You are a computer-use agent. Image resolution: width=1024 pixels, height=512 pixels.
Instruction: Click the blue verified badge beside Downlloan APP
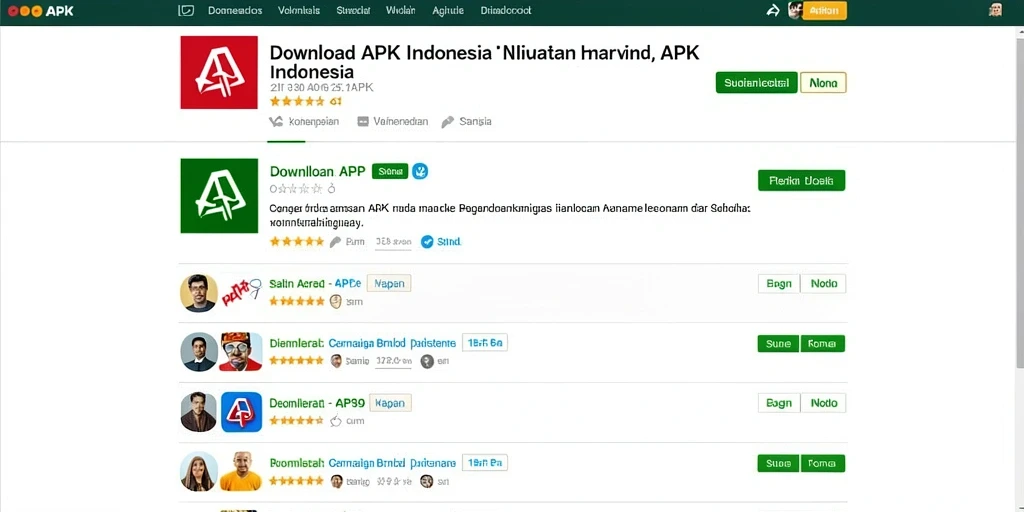(421, 171)
